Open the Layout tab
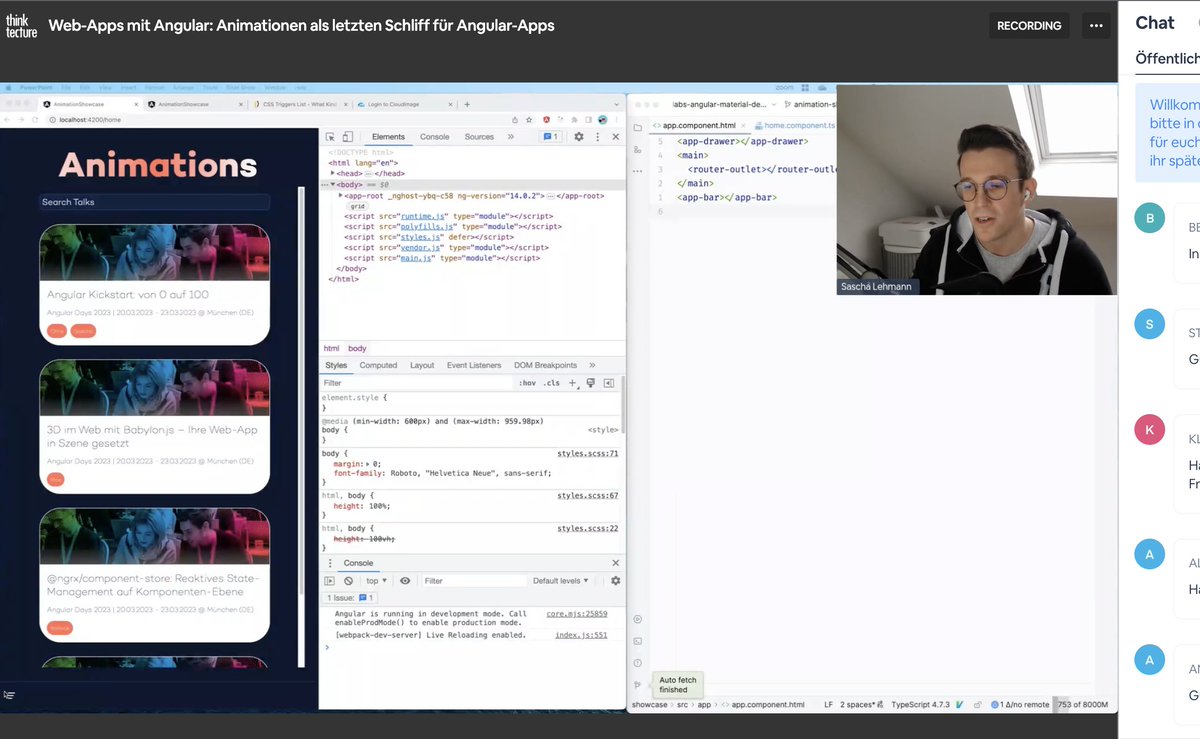Viewport: 1200px width, 739px height. (x=422, y=365)
